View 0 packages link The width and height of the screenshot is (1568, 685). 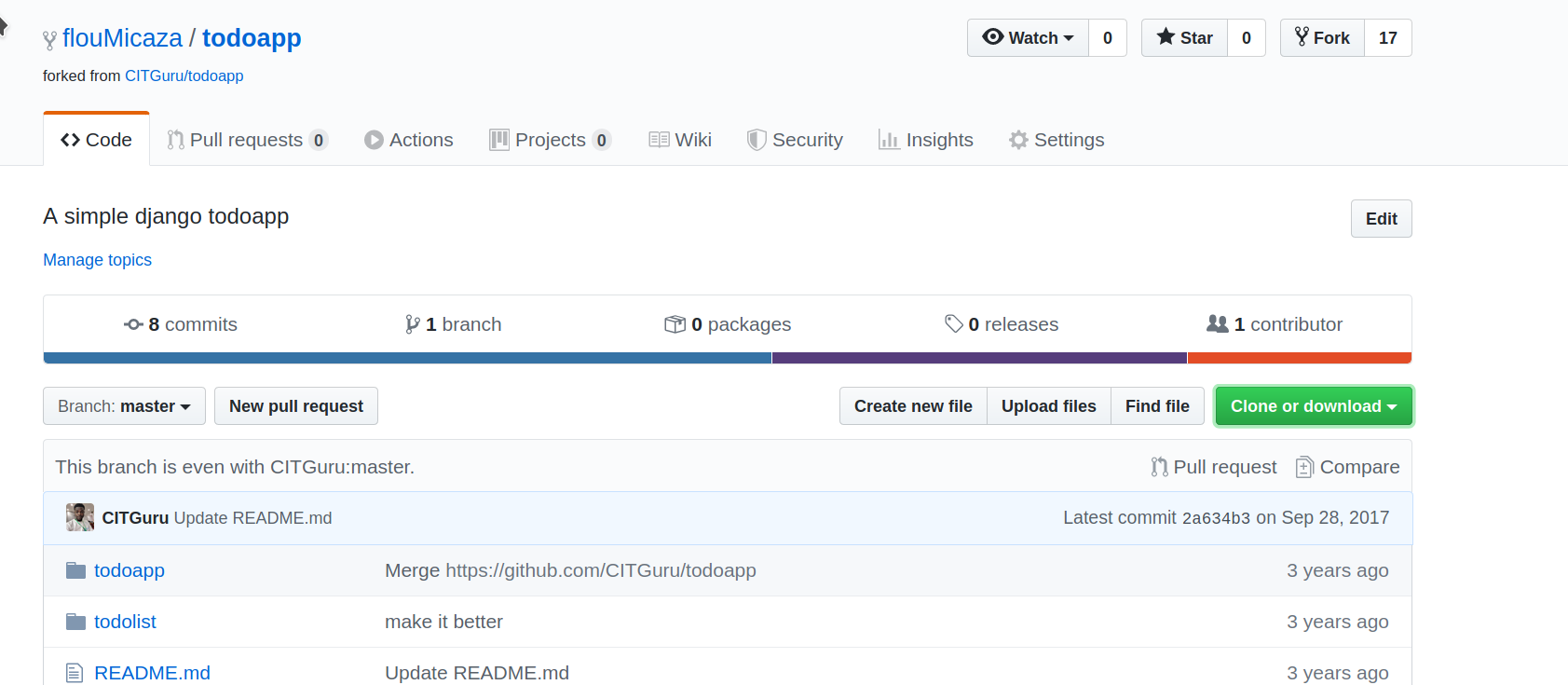pos(728,324)
